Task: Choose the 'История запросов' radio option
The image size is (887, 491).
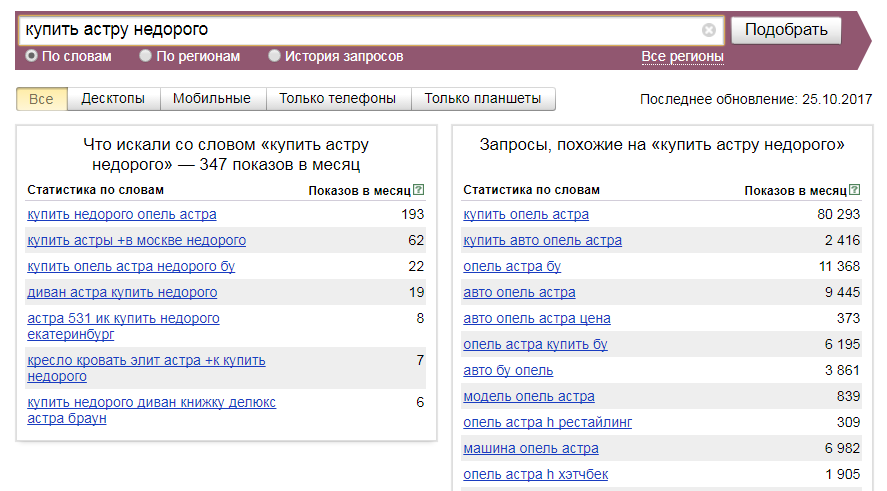Action: 275,56
